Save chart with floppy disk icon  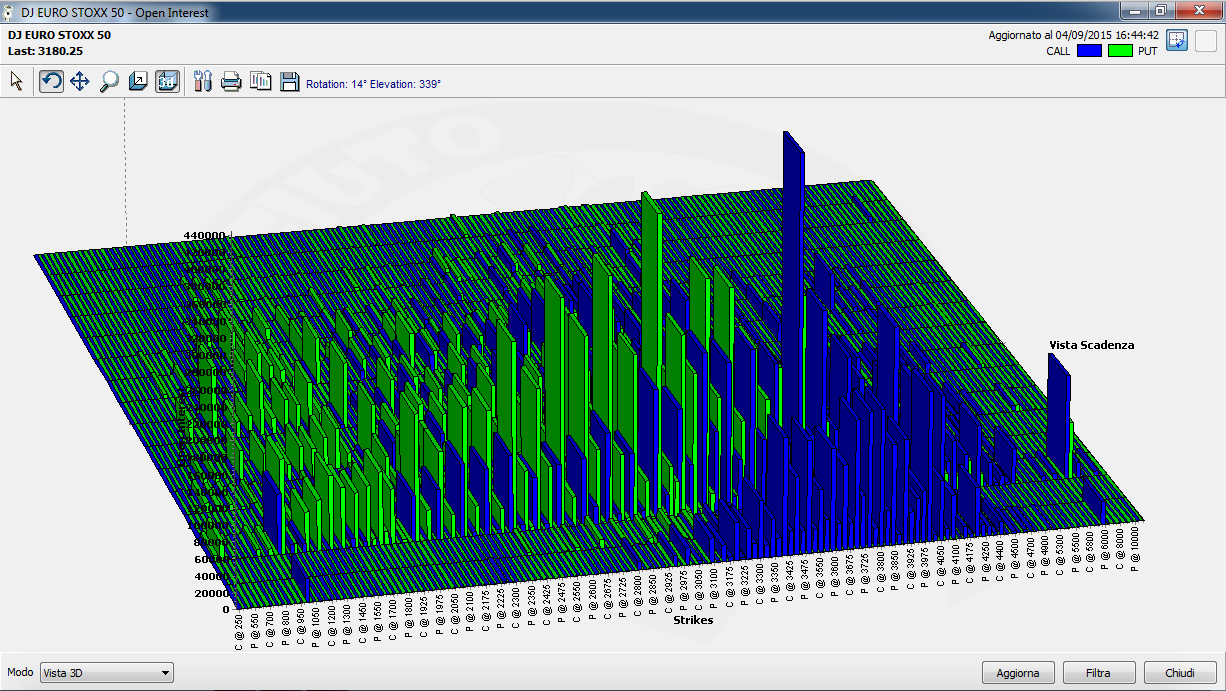coord(289,82)
